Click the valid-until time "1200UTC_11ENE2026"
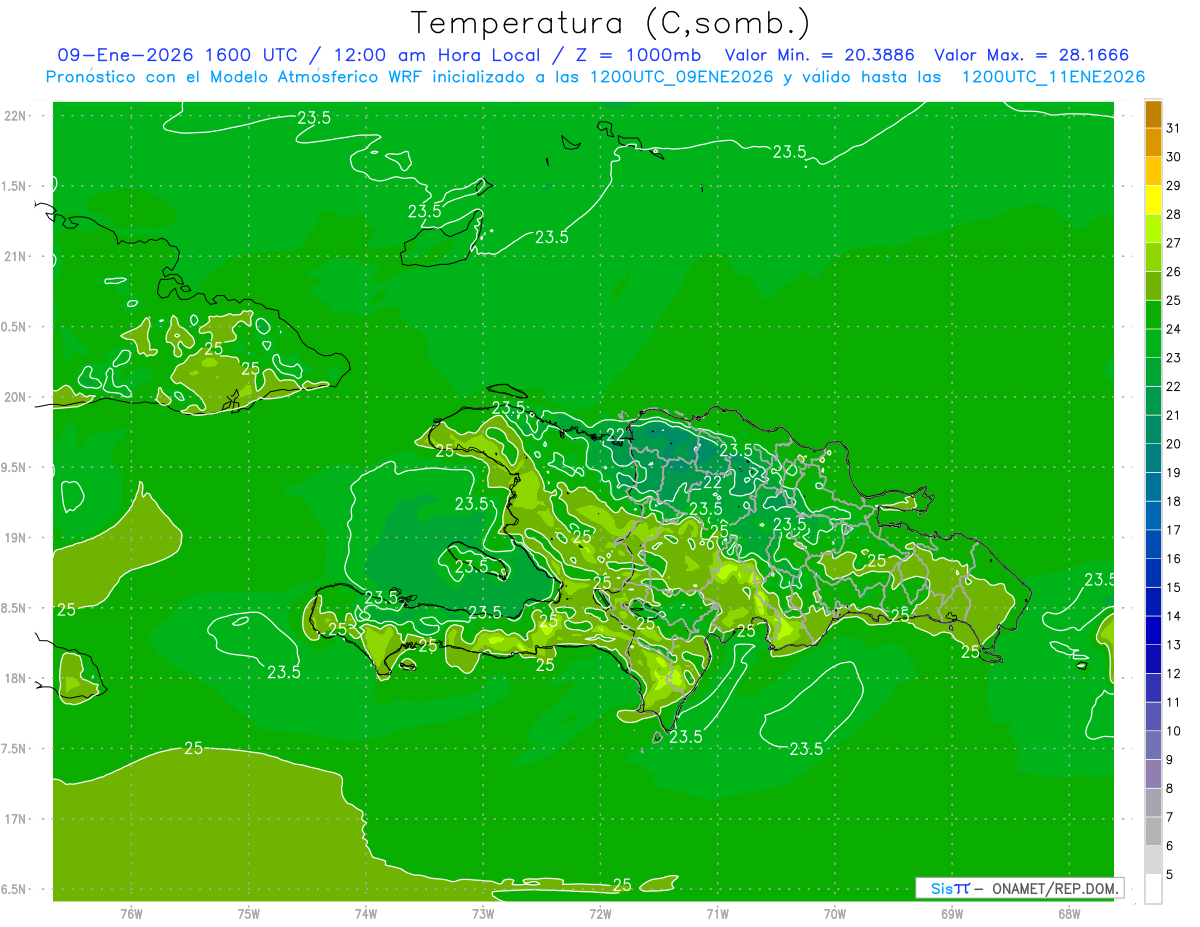The image size is (1200, 927). (x=1053, y=77)
